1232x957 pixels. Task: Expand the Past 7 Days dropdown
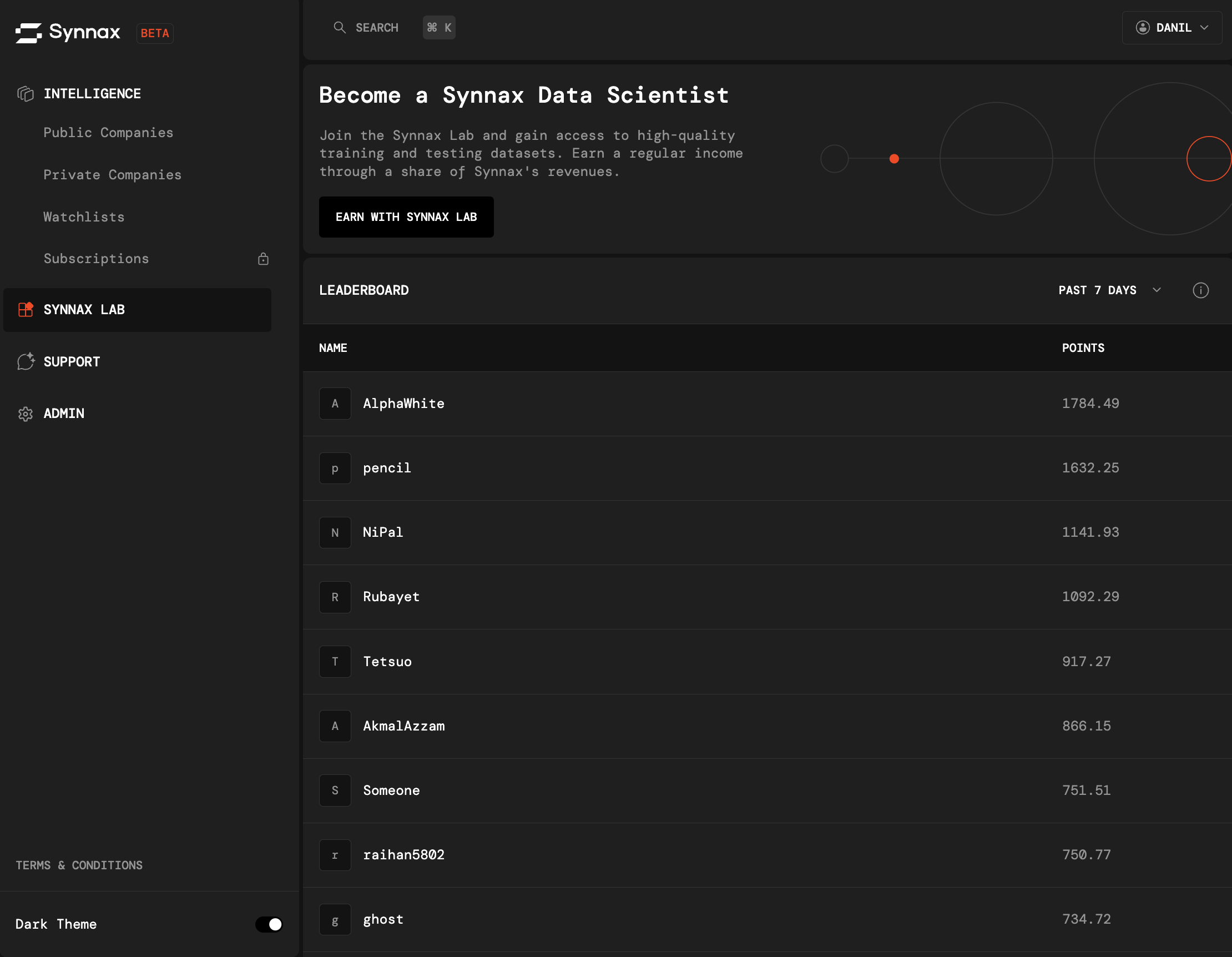1097,290
